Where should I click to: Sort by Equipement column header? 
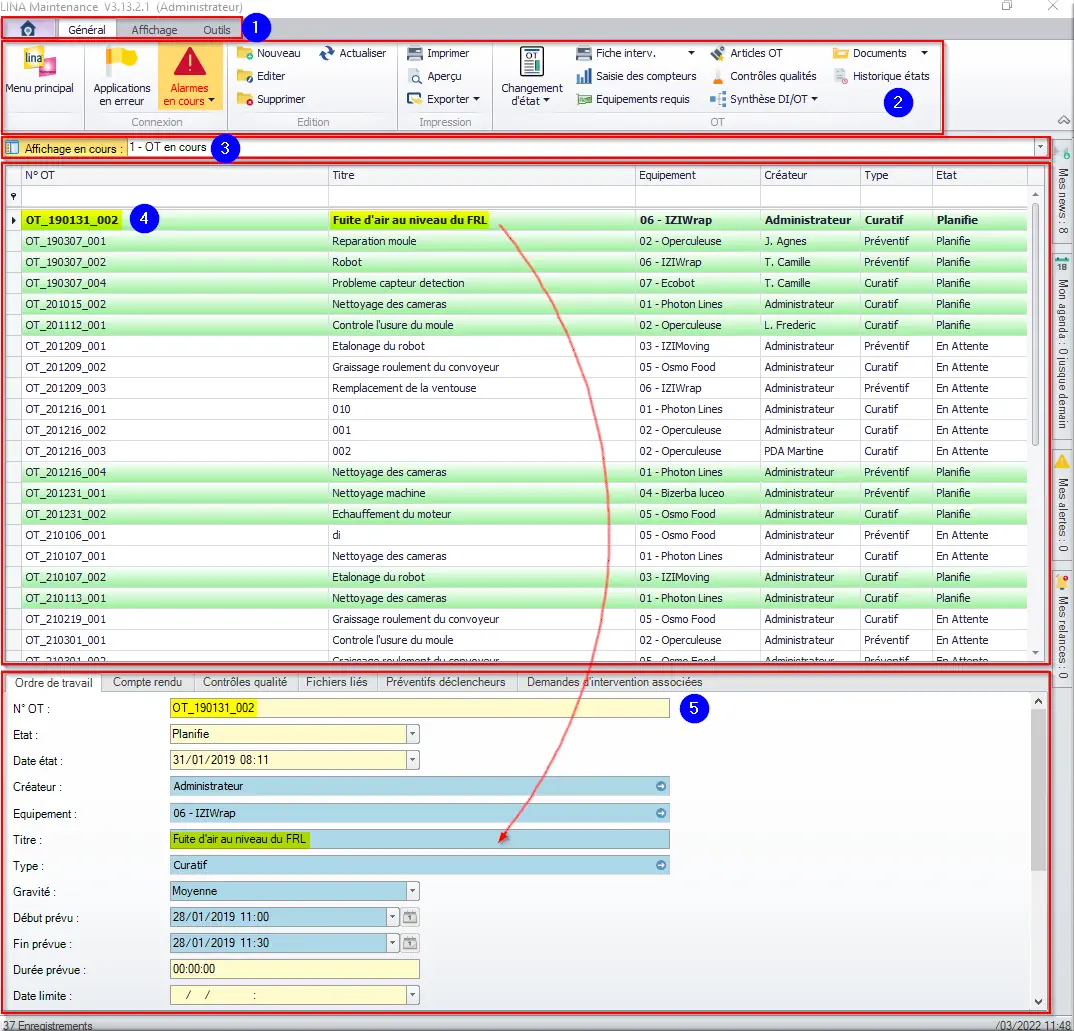click(697, 175)
